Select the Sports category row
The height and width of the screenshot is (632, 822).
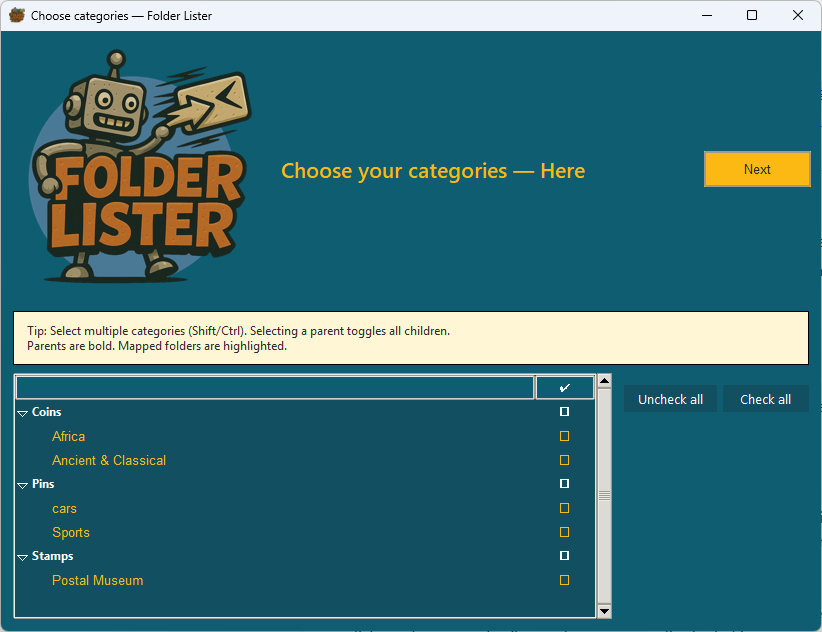click(71, 532)
